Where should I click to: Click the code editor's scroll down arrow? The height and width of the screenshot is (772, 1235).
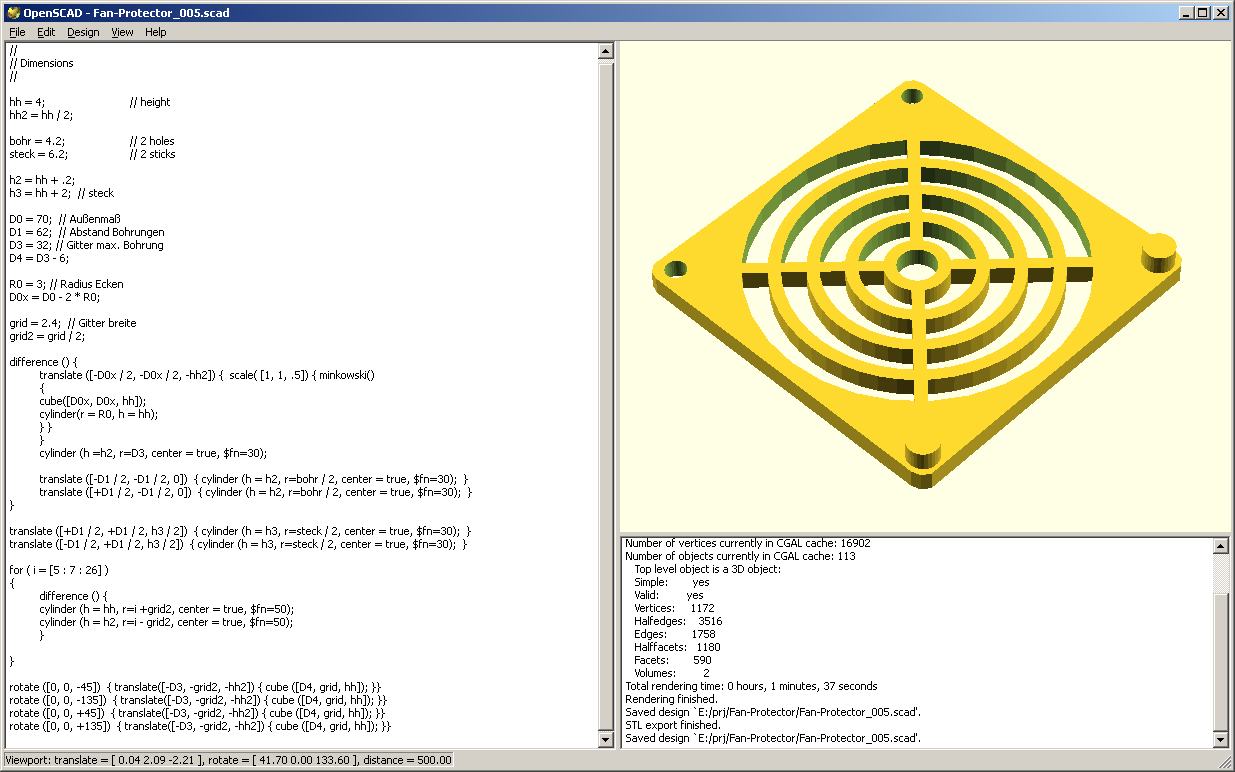[605, 739]
